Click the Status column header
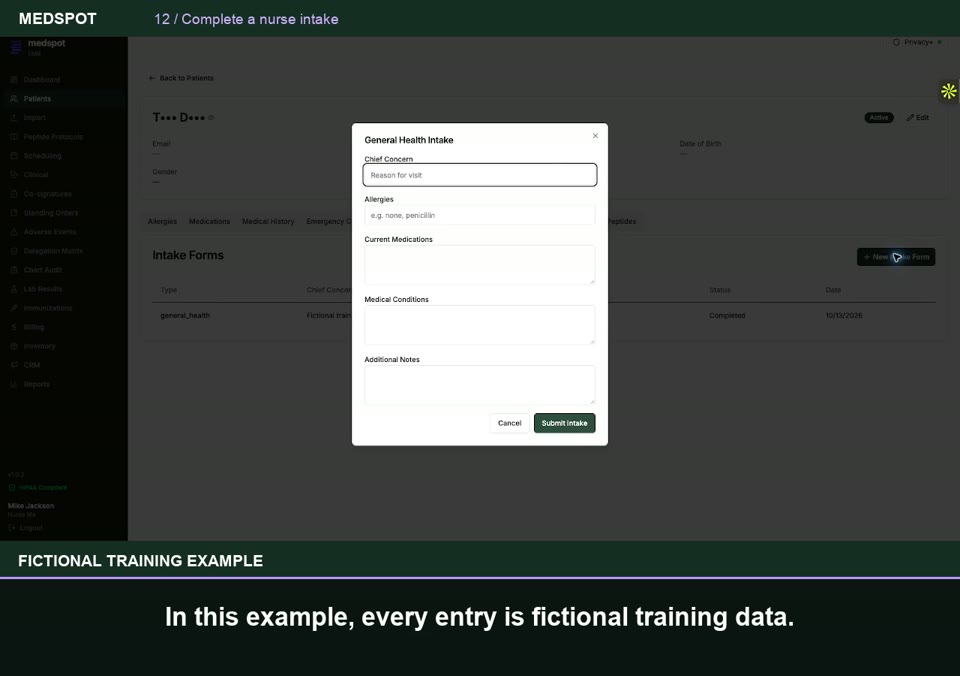Image resolution: width=960 pixels, height=676 pixels. point(720,290)
